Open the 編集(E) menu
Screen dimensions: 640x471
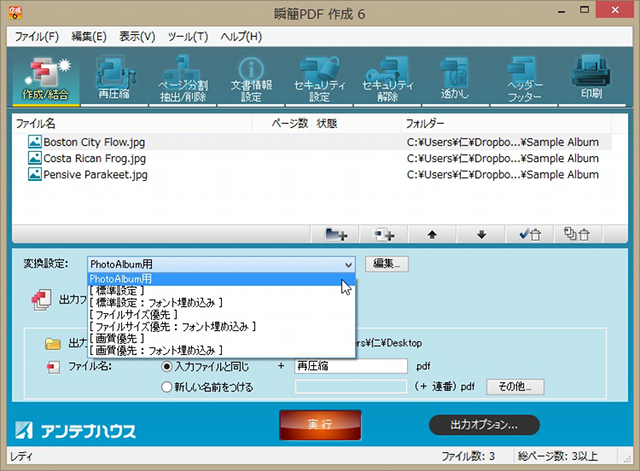[89, 37]
